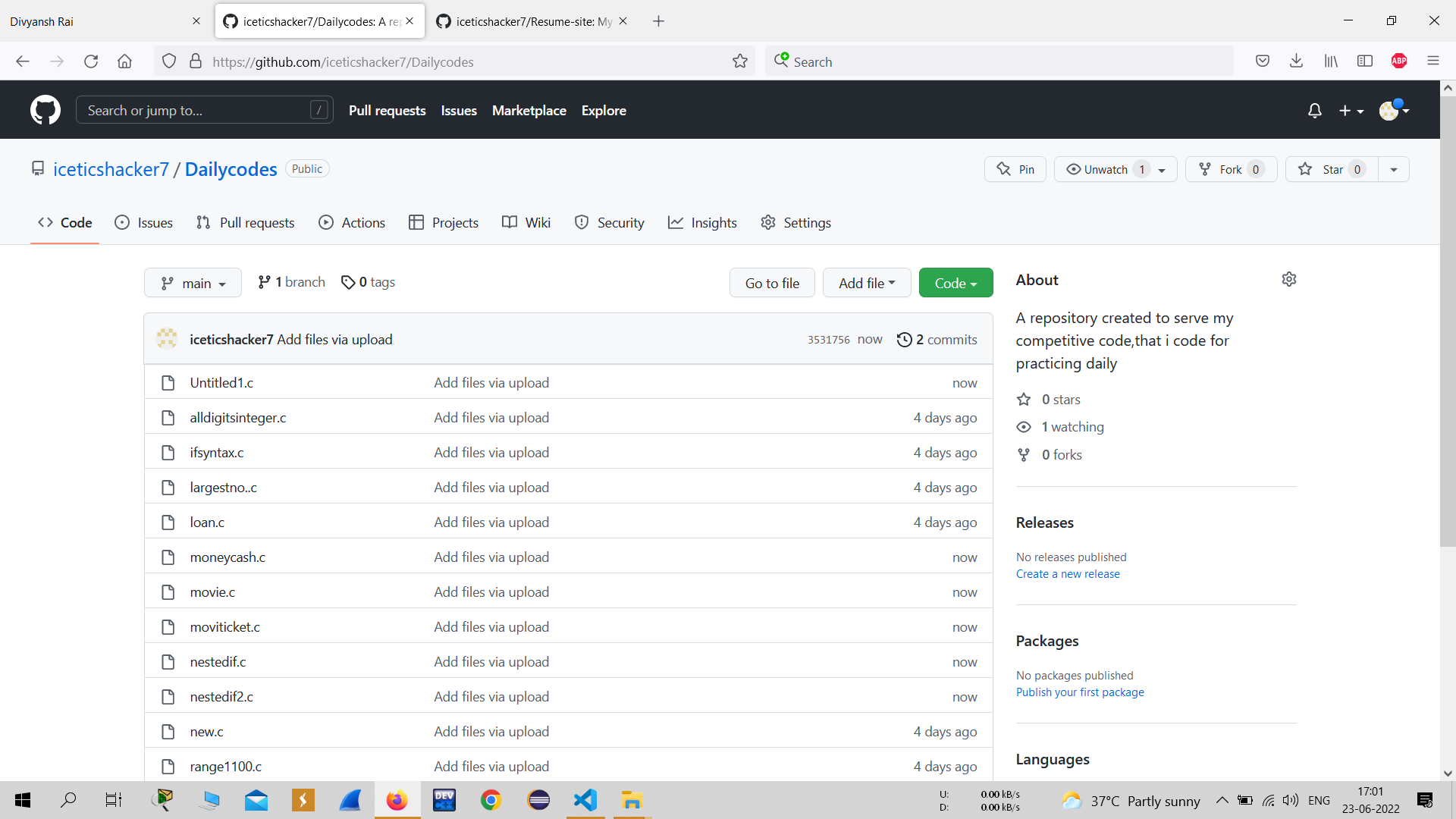Bookmark this page with the star icon
Viewport: 1456px width, 819px height.
[740, 61]
